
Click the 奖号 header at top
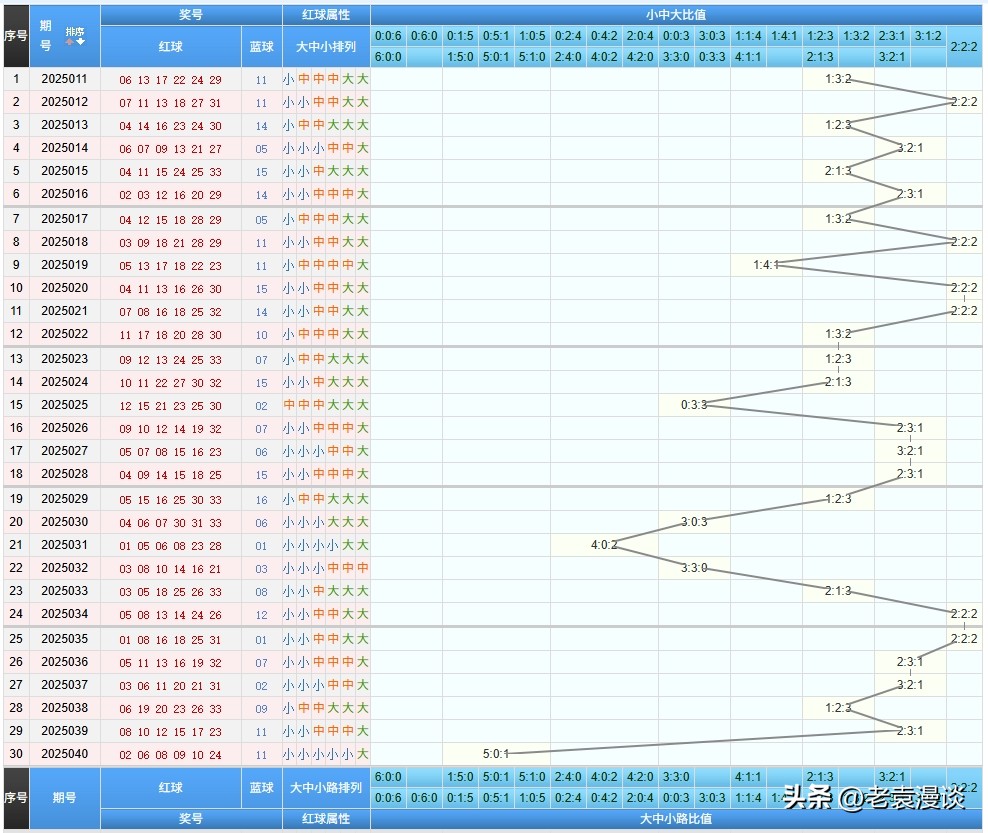click(190, 15)
